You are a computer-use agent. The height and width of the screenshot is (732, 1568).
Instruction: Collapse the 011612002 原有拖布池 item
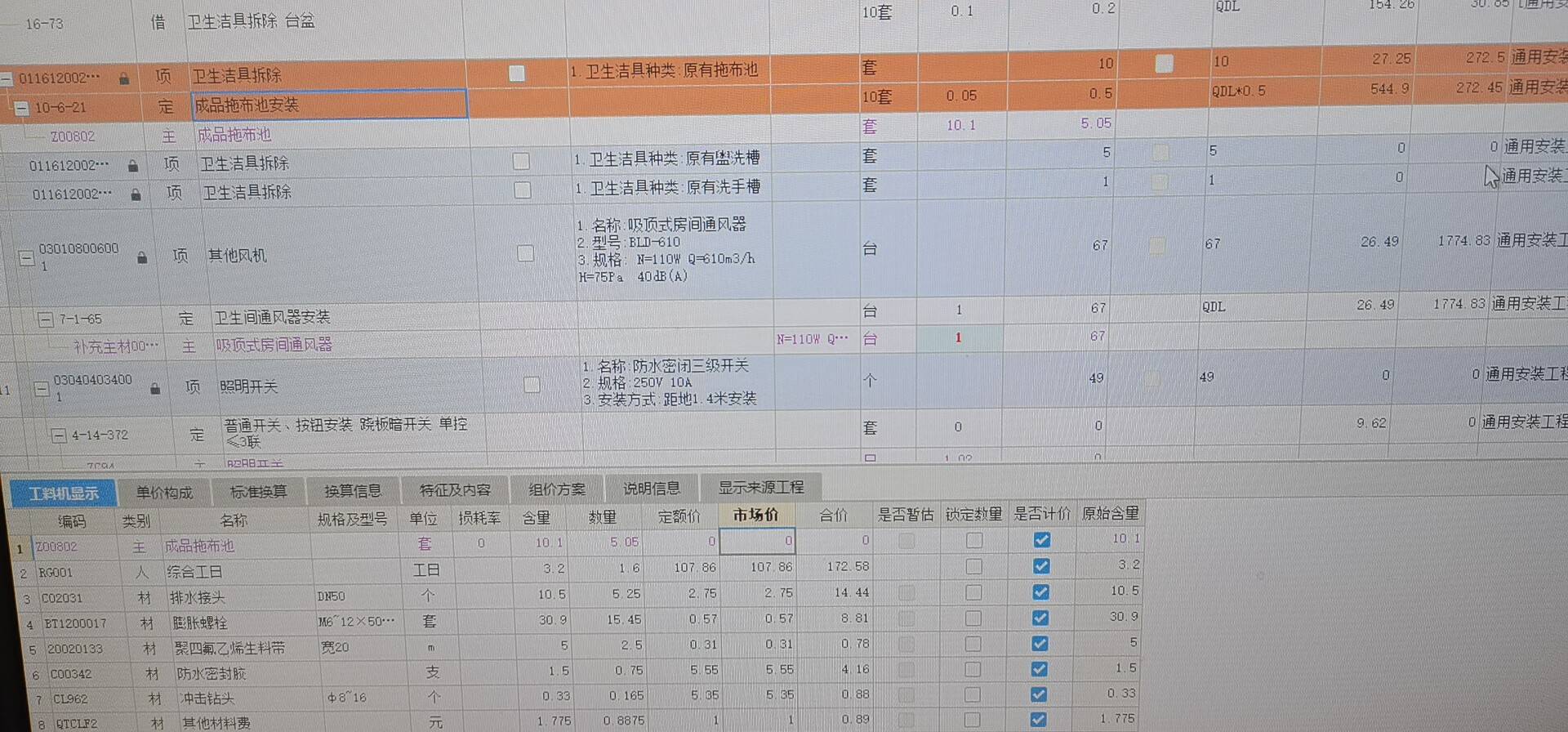click(7, 79)
